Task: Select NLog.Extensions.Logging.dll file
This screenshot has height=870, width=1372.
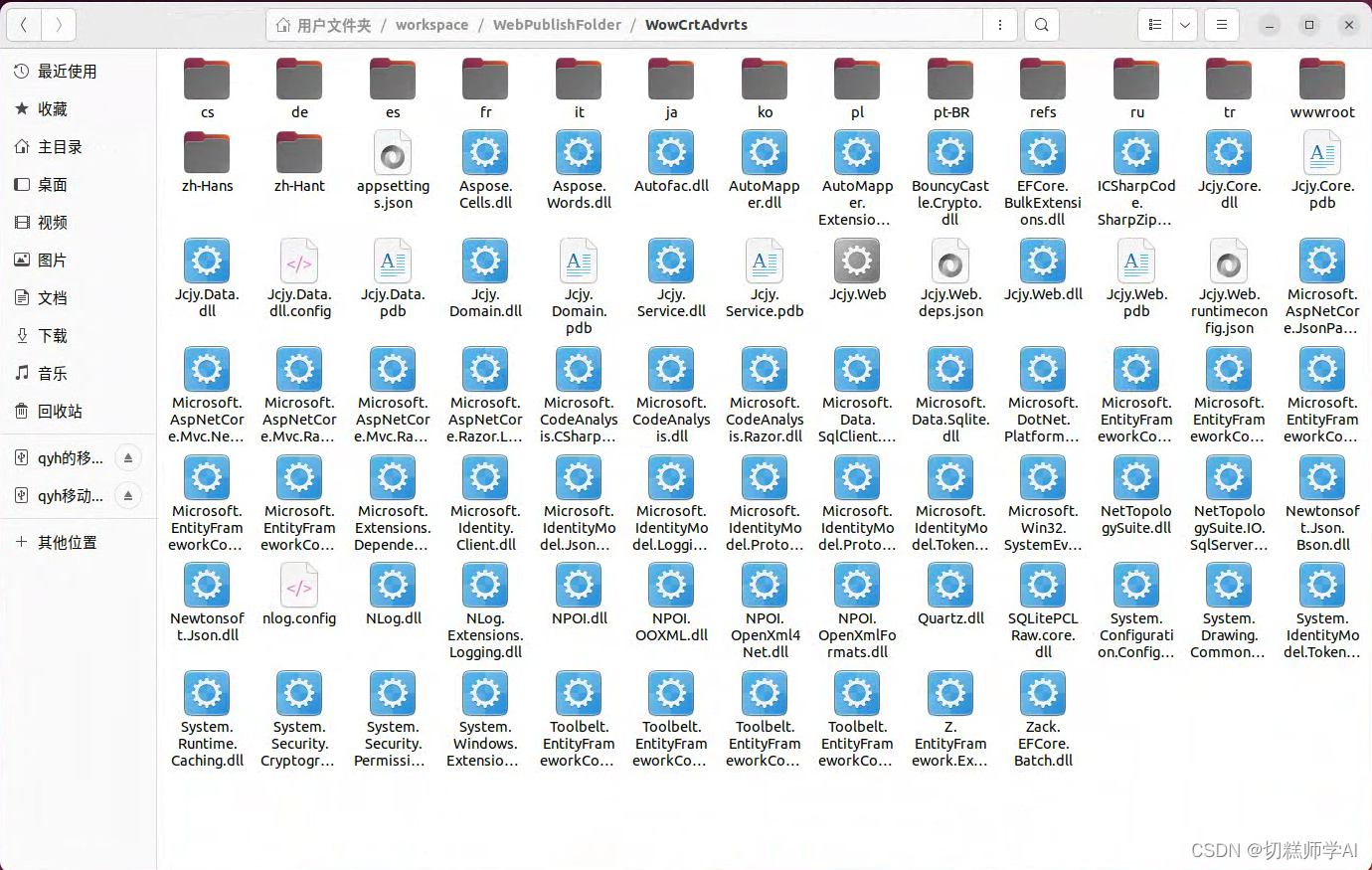Action: 485,611
